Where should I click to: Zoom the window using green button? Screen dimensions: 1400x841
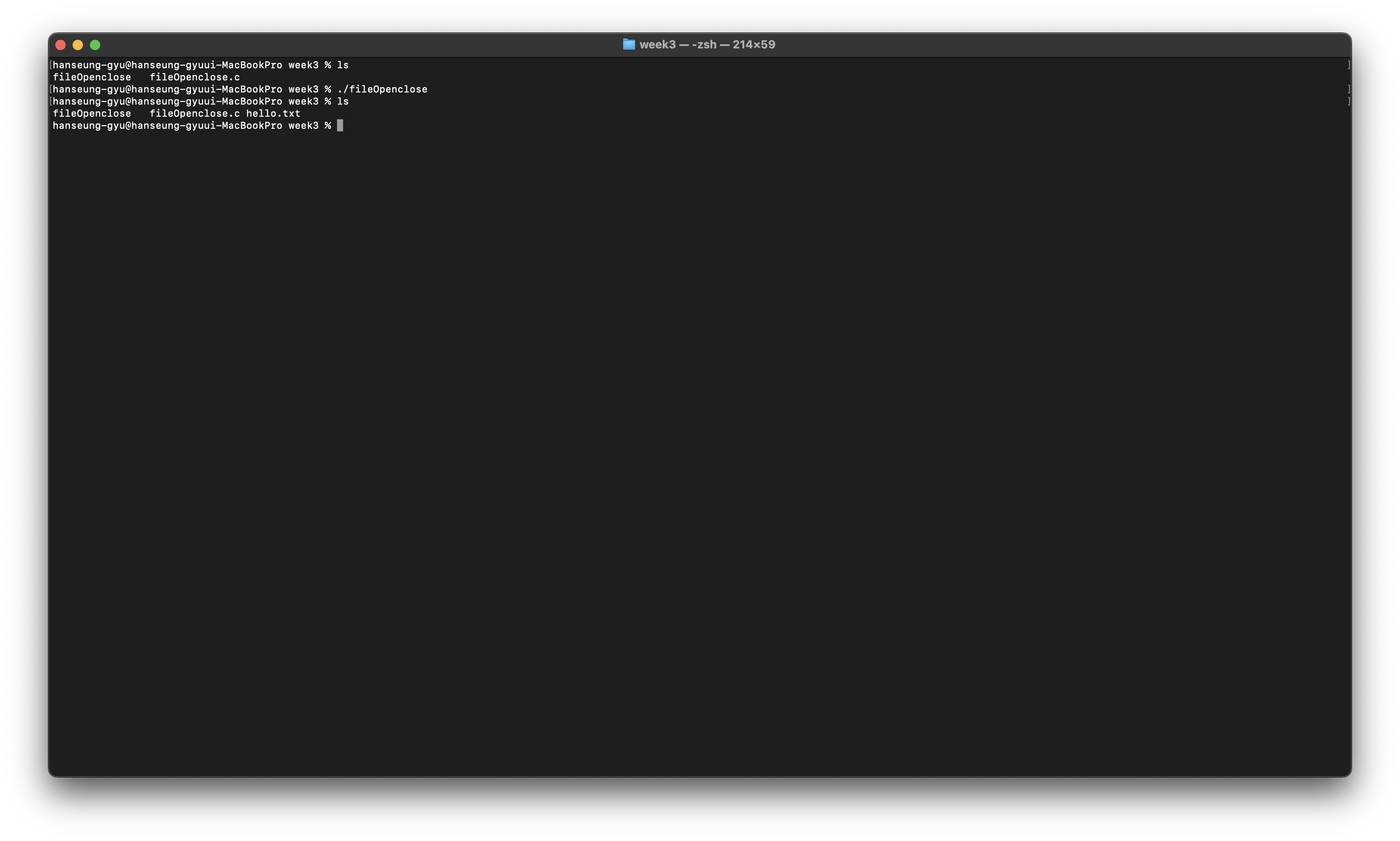click(95, 45)
